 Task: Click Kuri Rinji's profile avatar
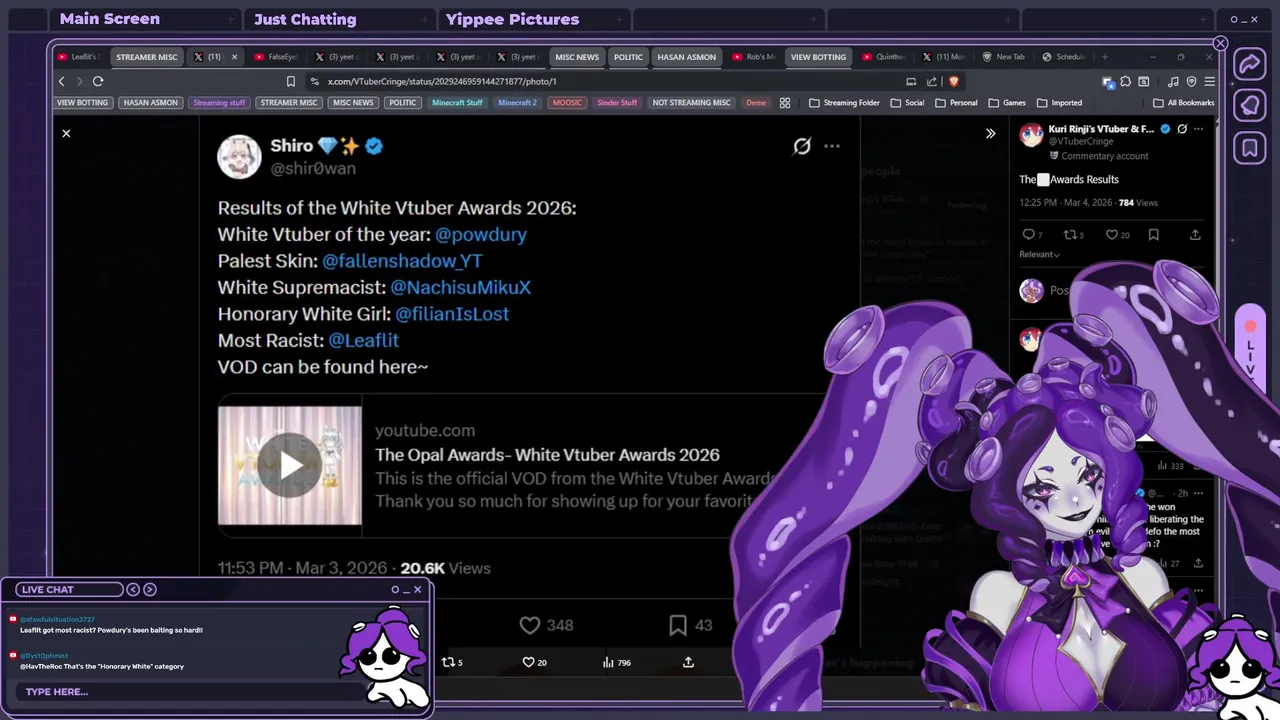point(1031,135)
